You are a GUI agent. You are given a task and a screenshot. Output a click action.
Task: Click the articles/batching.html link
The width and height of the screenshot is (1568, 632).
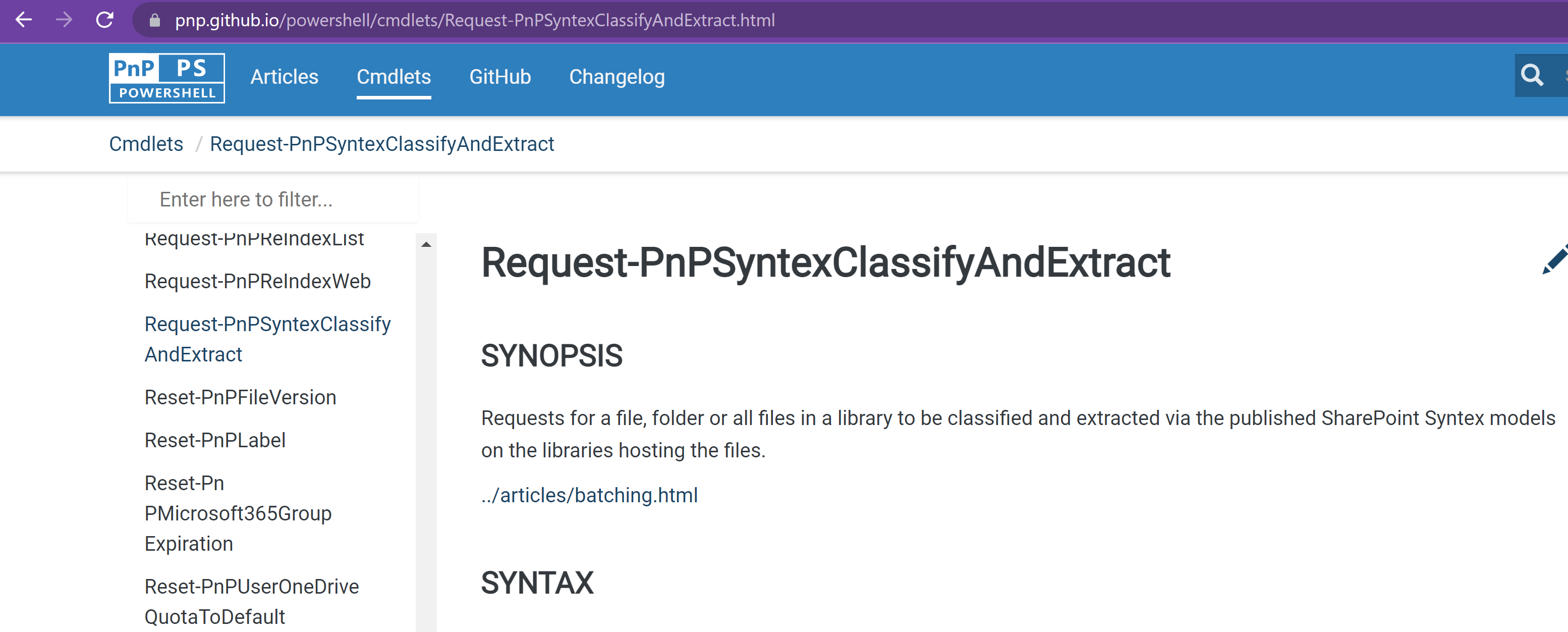point(589,495)
